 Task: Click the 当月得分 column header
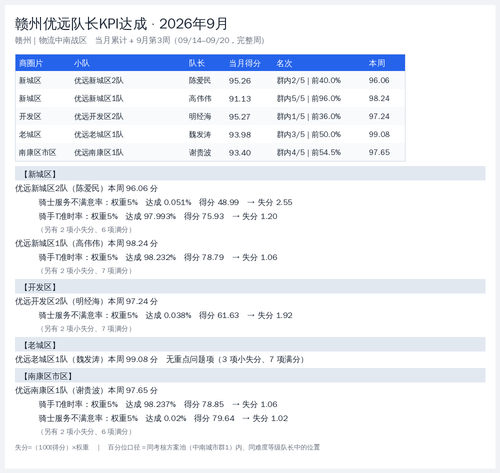click(x=245, y=63)
